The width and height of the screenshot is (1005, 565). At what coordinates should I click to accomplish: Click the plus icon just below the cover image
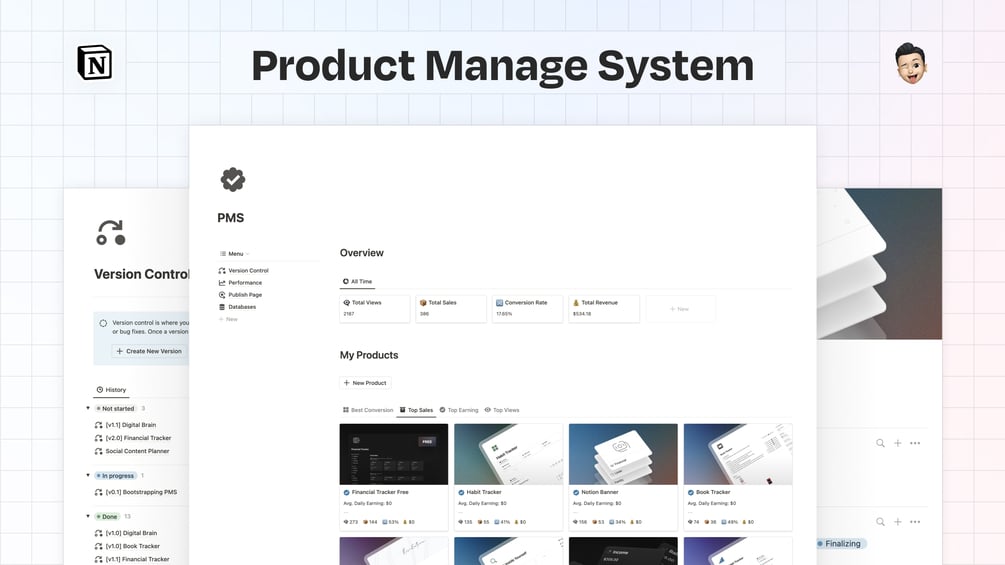tap(897, 443)
